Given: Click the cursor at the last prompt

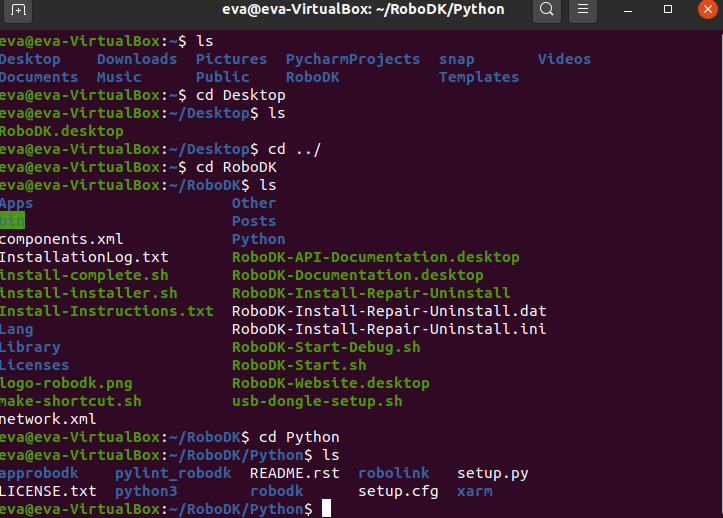Looking at the screenshot, I should tap(327, 509).
